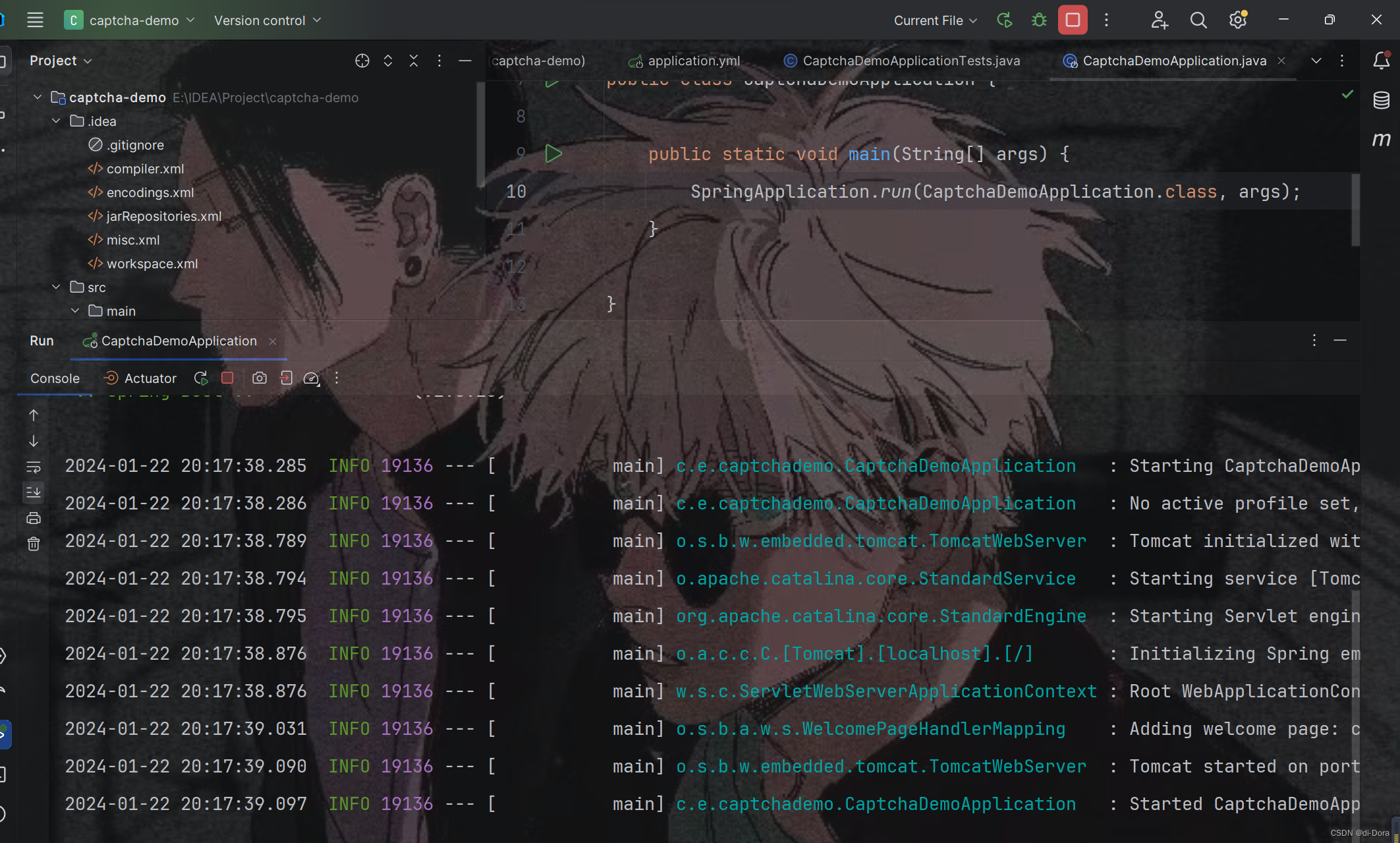This screenshot has width=1400, height=843.
Task: Collapse the main folder
Action: pos(74,311)
